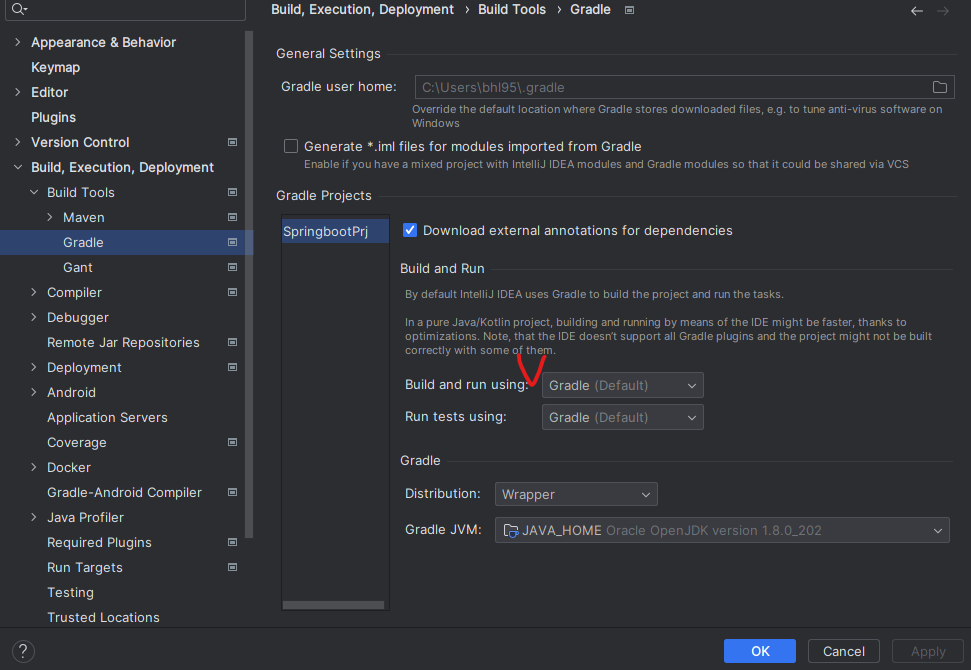Screen dimensions: 971x670
Task: Open the Build and run using dropdown
Action: [622, 385]
